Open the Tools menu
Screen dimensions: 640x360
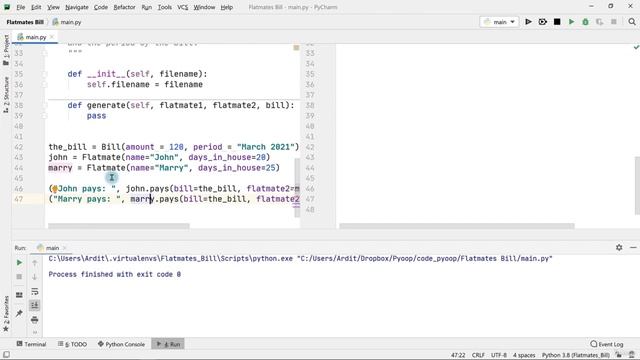point(164,7)
